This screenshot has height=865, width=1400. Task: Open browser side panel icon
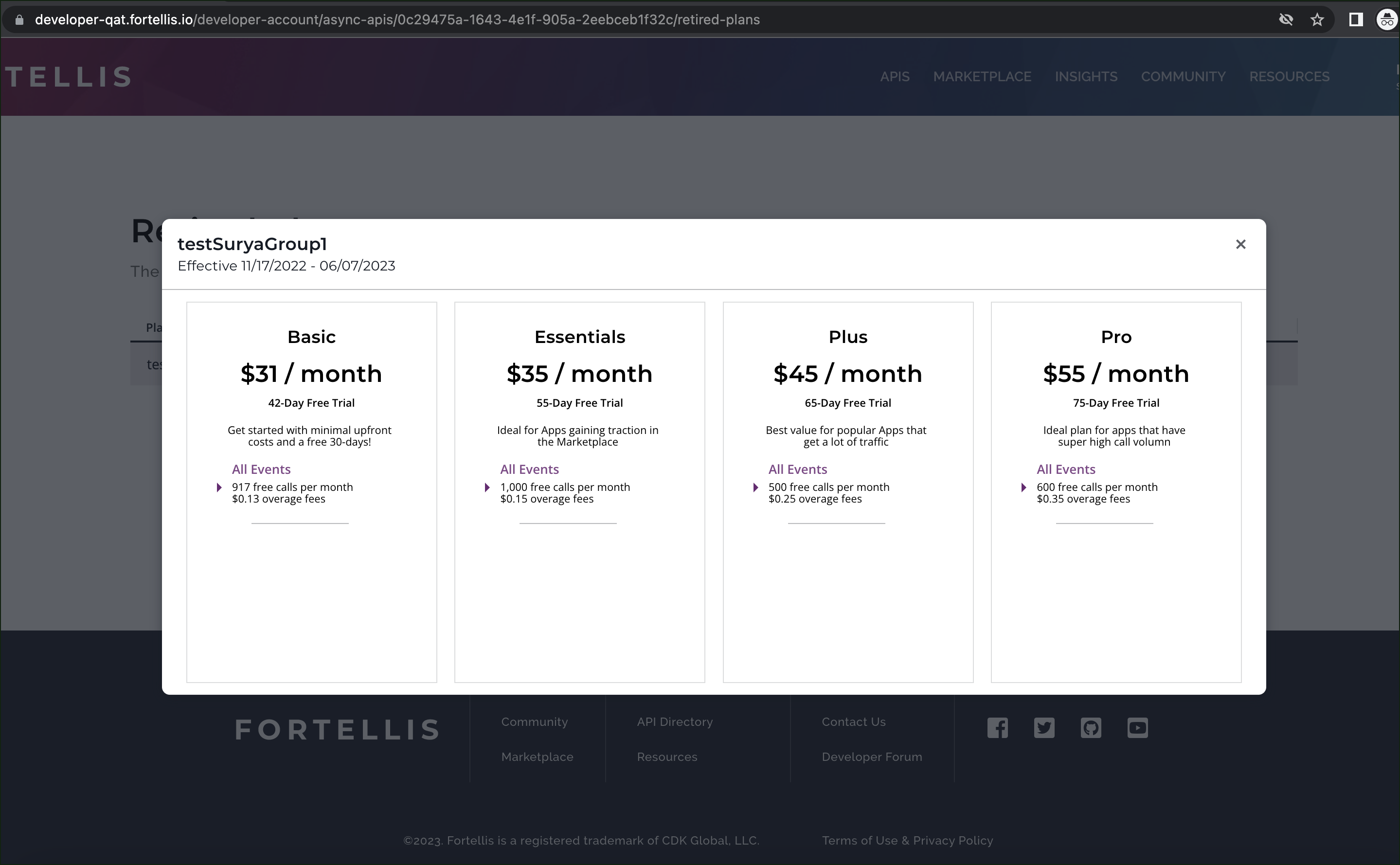tap(1356, 20)
